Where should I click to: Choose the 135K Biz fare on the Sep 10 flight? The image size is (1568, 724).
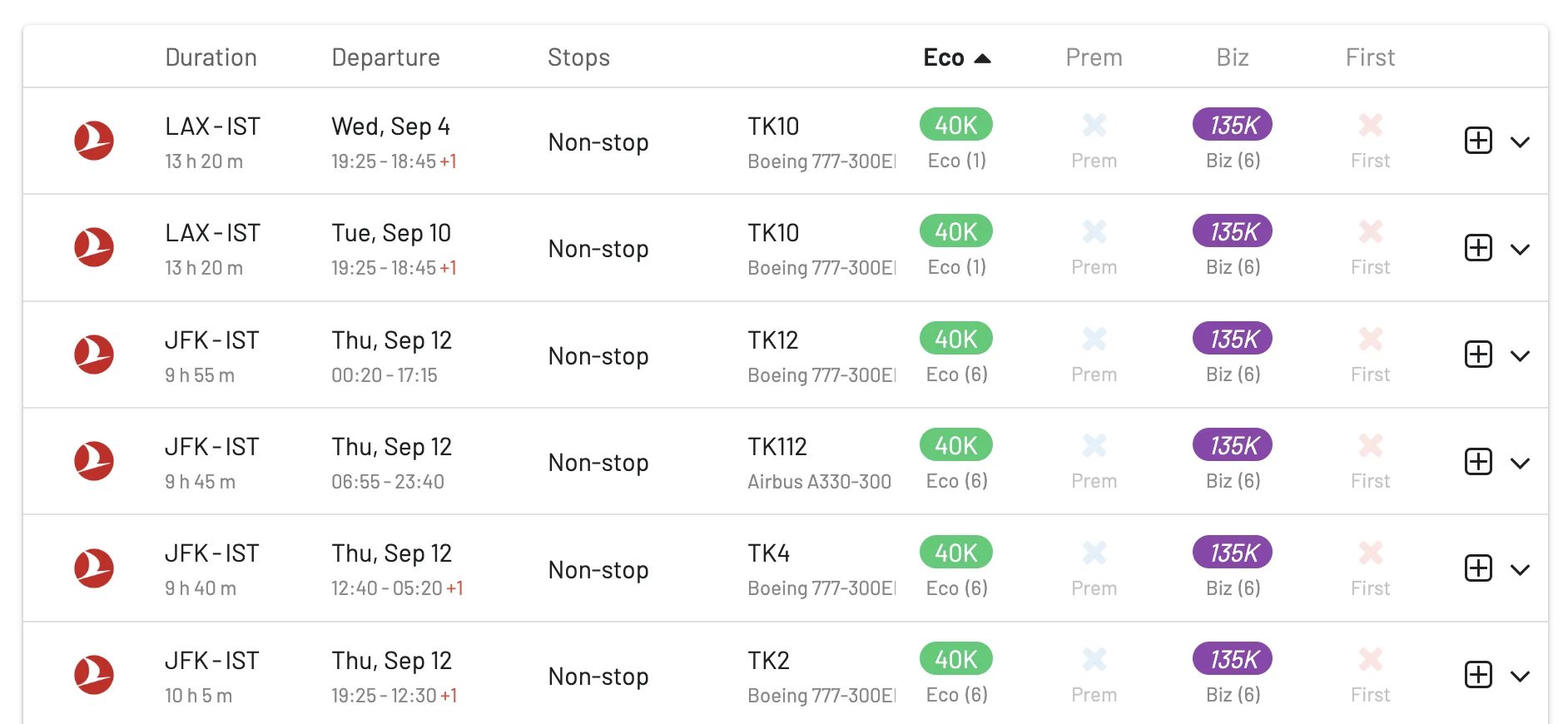click(x=1233, y=231)
